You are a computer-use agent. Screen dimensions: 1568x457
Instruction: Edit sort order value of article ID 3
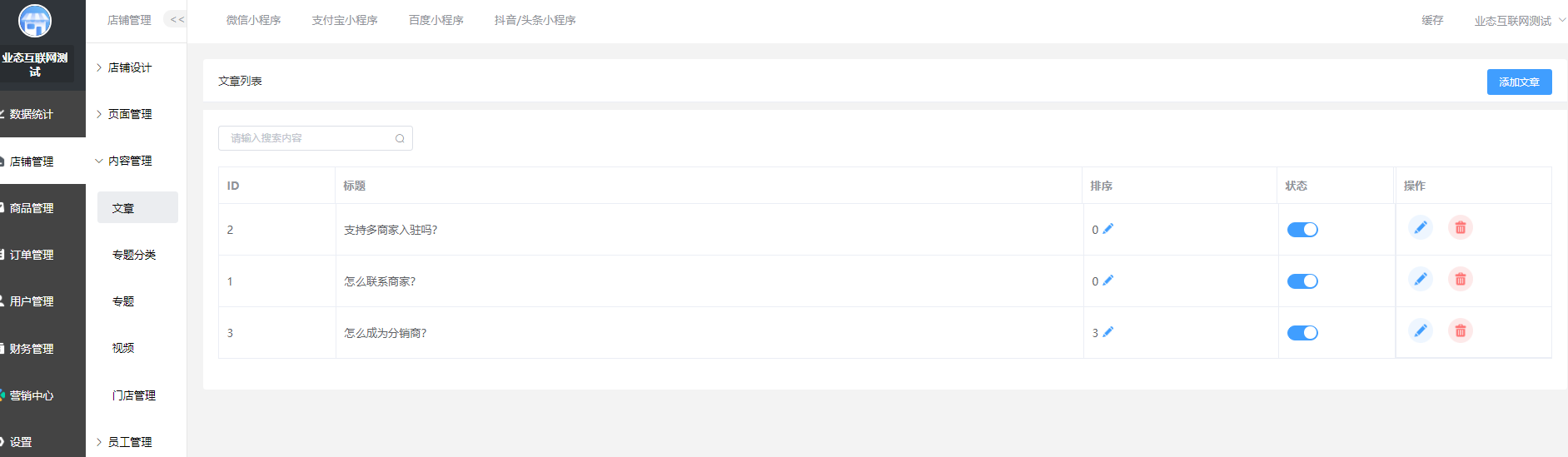point(1108,332)
